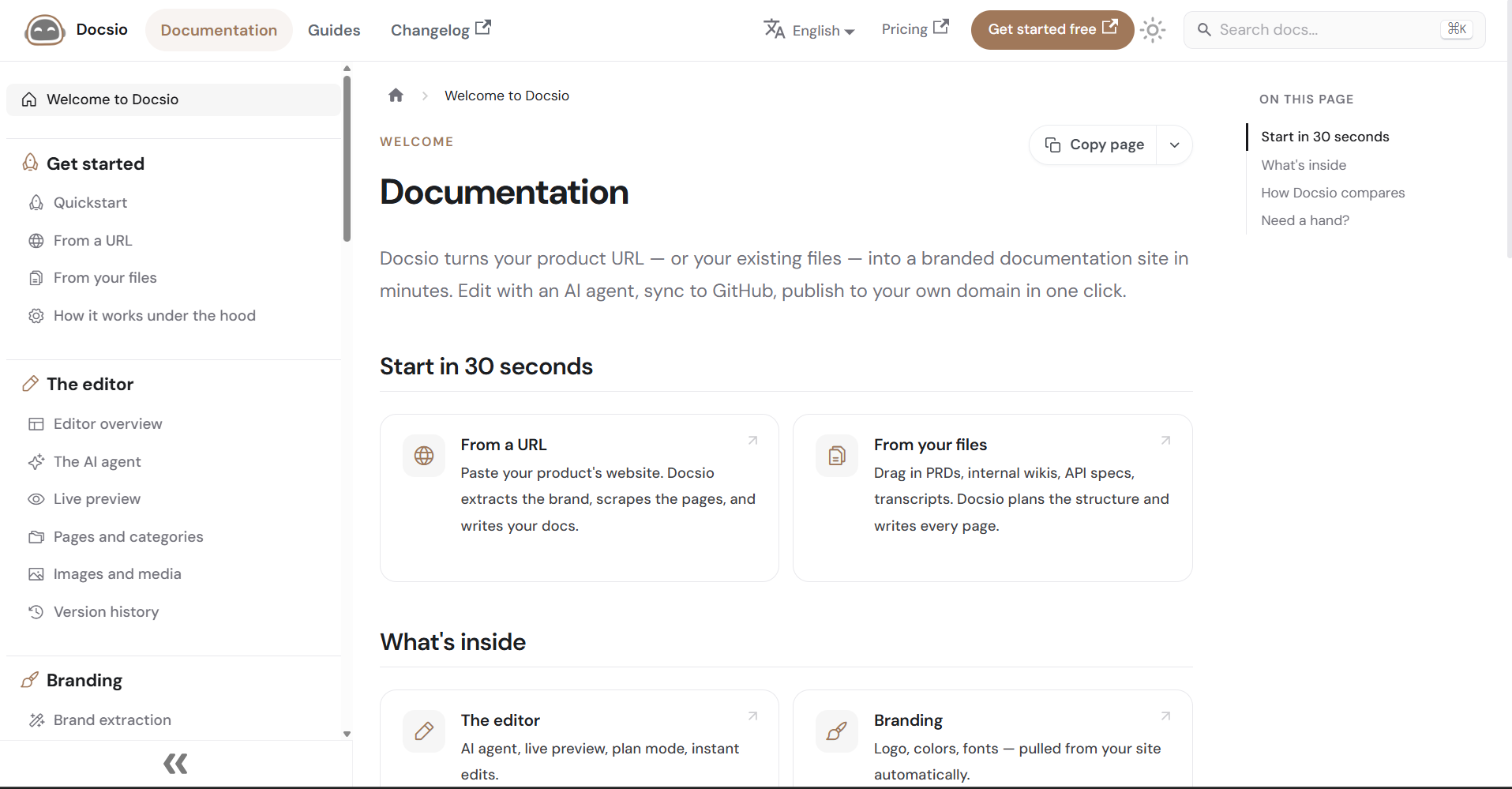This screenshot has width=1512, height=789.
Task: Open the Guides tab
Action: 334,30
